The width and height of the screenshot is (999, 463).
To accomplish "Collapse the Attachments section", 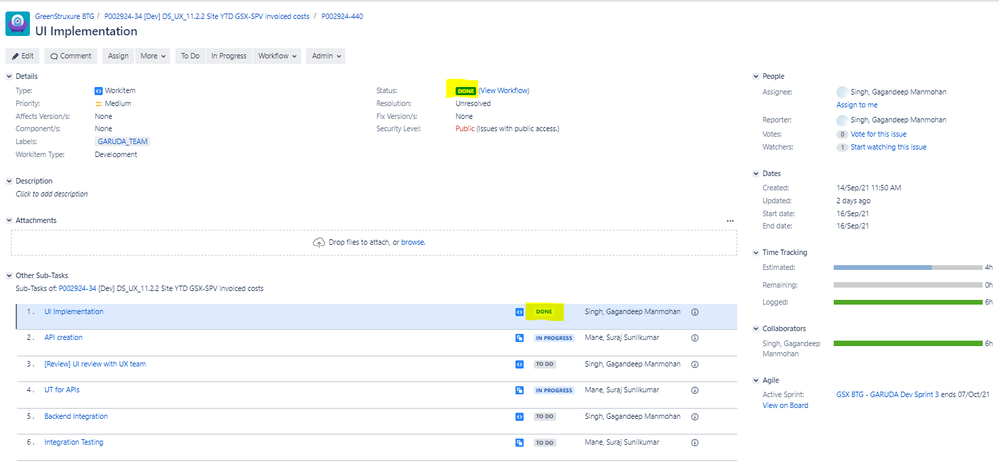I will pos(9,220).
